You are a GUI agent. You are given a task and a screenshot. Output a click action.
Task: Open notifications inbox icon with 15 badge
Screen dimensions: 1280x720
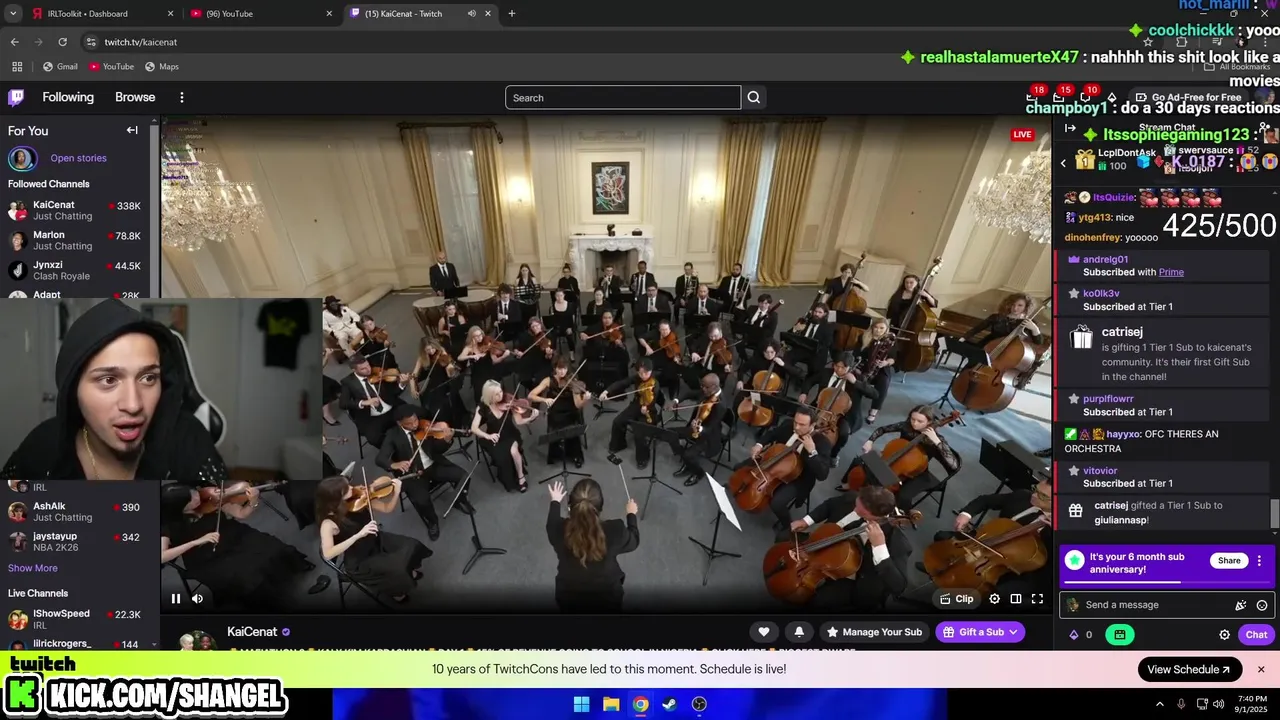pos(1059,97)
